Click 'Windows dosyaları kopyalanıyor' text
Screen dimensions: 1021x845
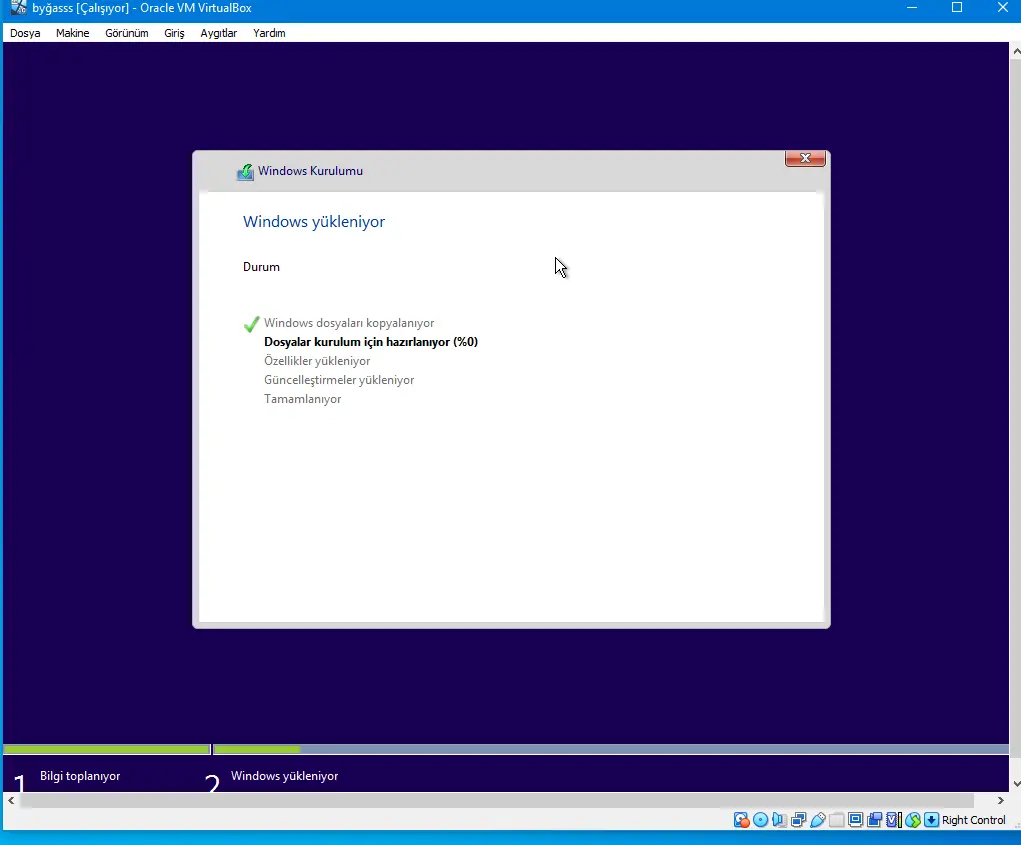pyautogui.click(x=349, y=323)
